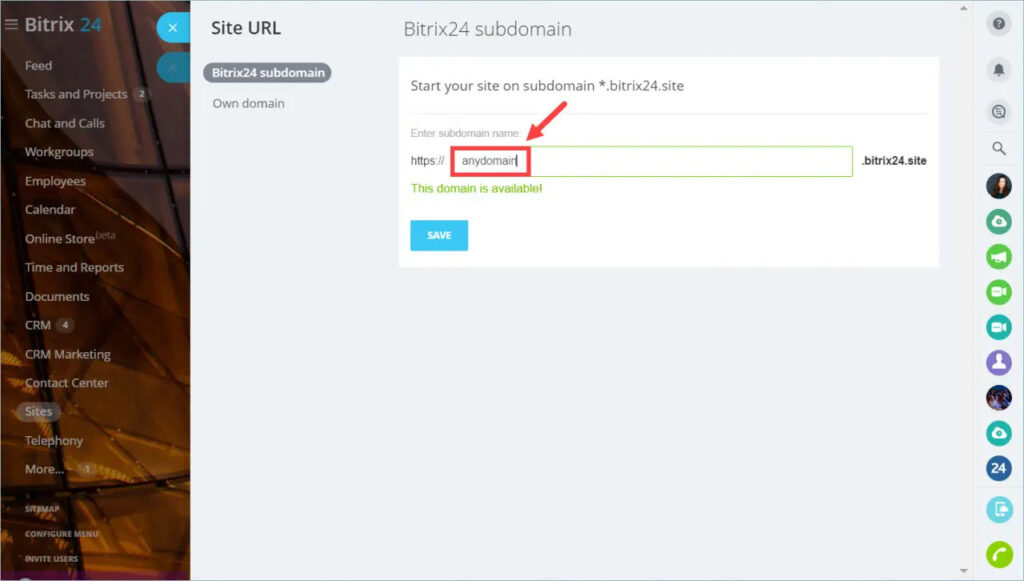
Task: Open the blue 24 round icon
Action: click(998, 468)
